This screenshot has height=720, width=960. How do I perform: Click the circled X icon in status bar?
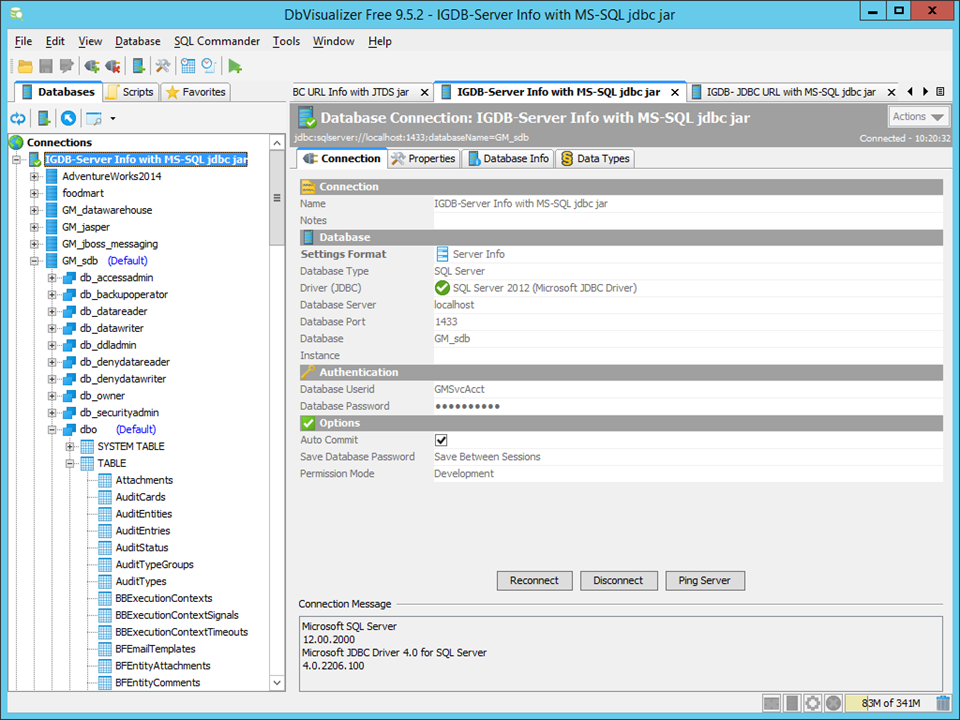tap(833, 703)
